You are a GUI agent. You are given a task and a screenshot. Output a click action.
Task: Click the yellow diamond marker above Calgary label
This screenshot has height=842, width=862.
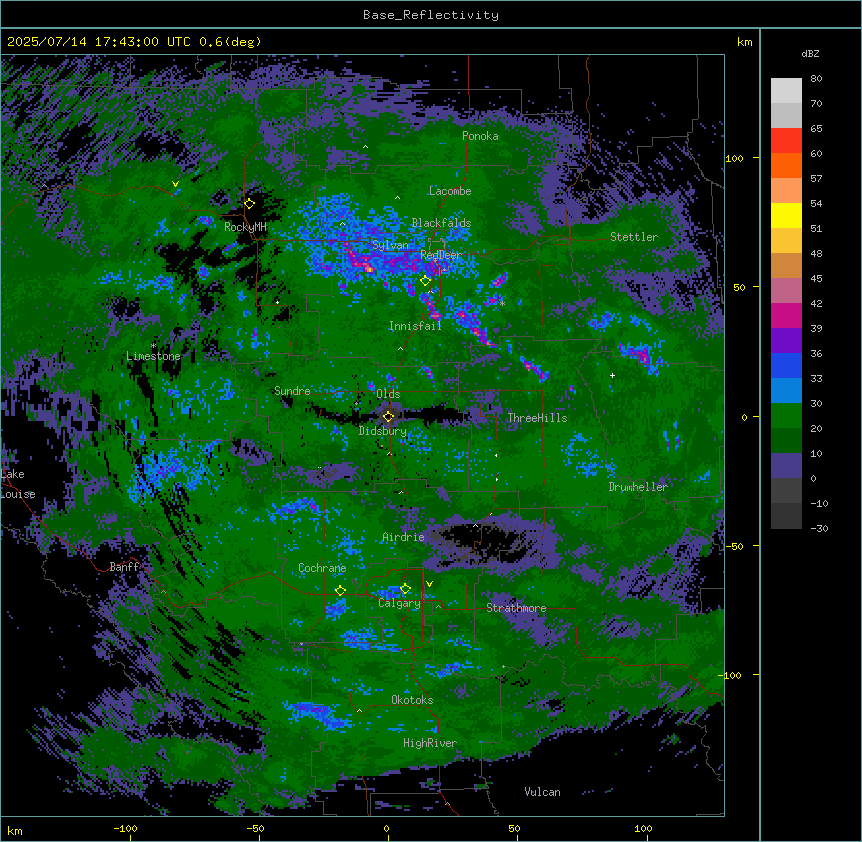point(405,589)
